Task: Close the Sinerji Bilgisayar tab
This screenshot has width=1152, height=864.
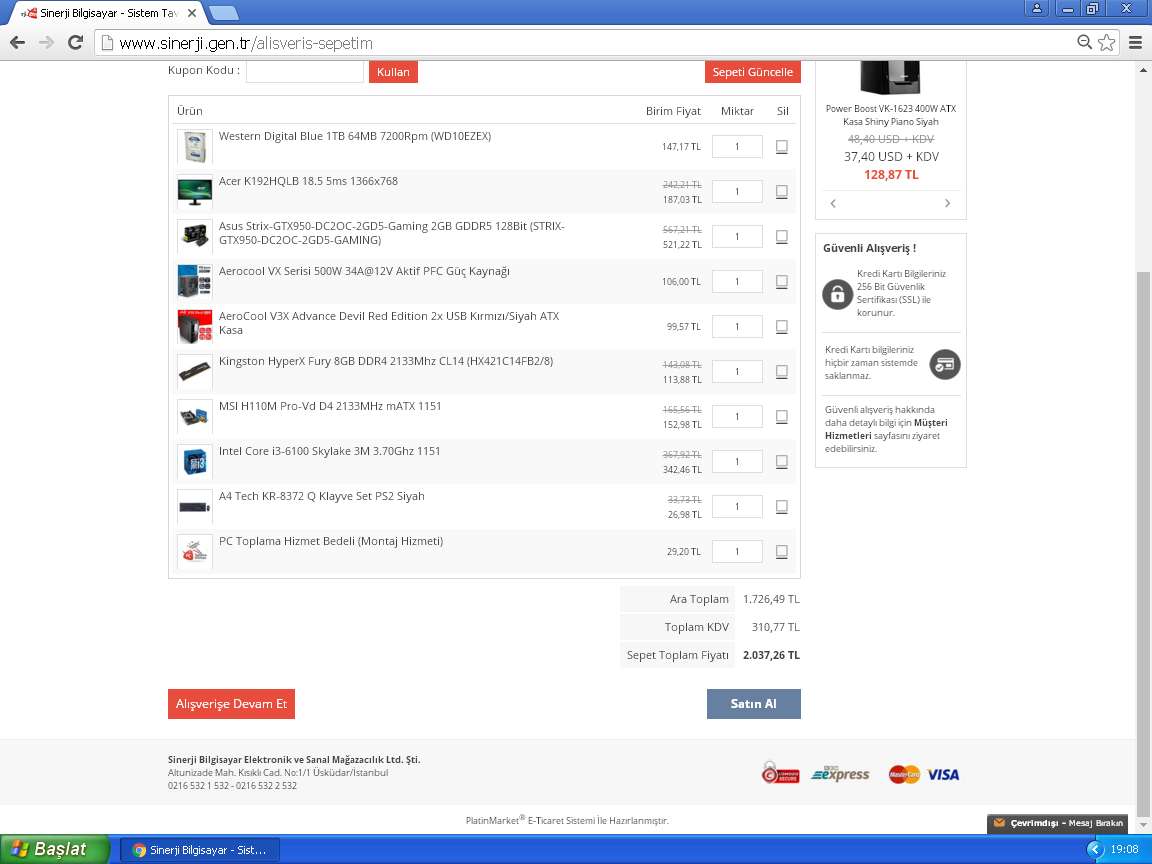Action: click(x=192, y=13)
